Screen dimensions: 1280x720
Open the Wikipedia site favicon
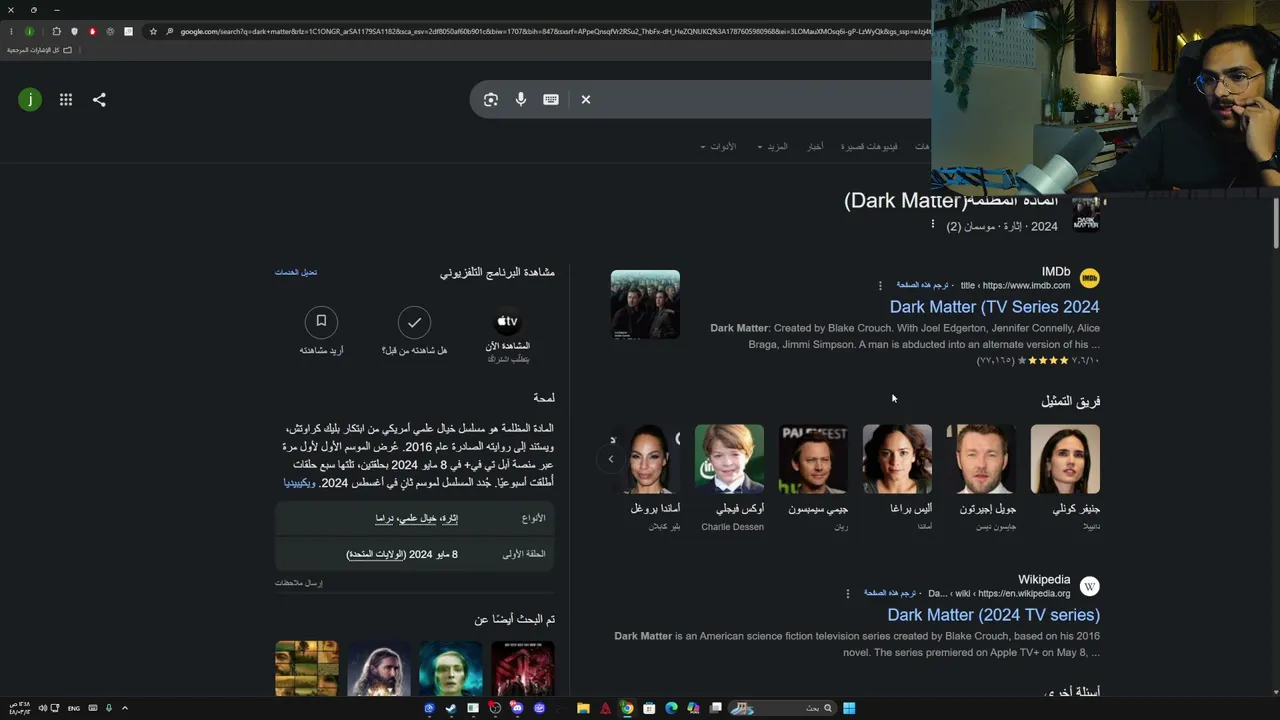[x=1090, y=587]
